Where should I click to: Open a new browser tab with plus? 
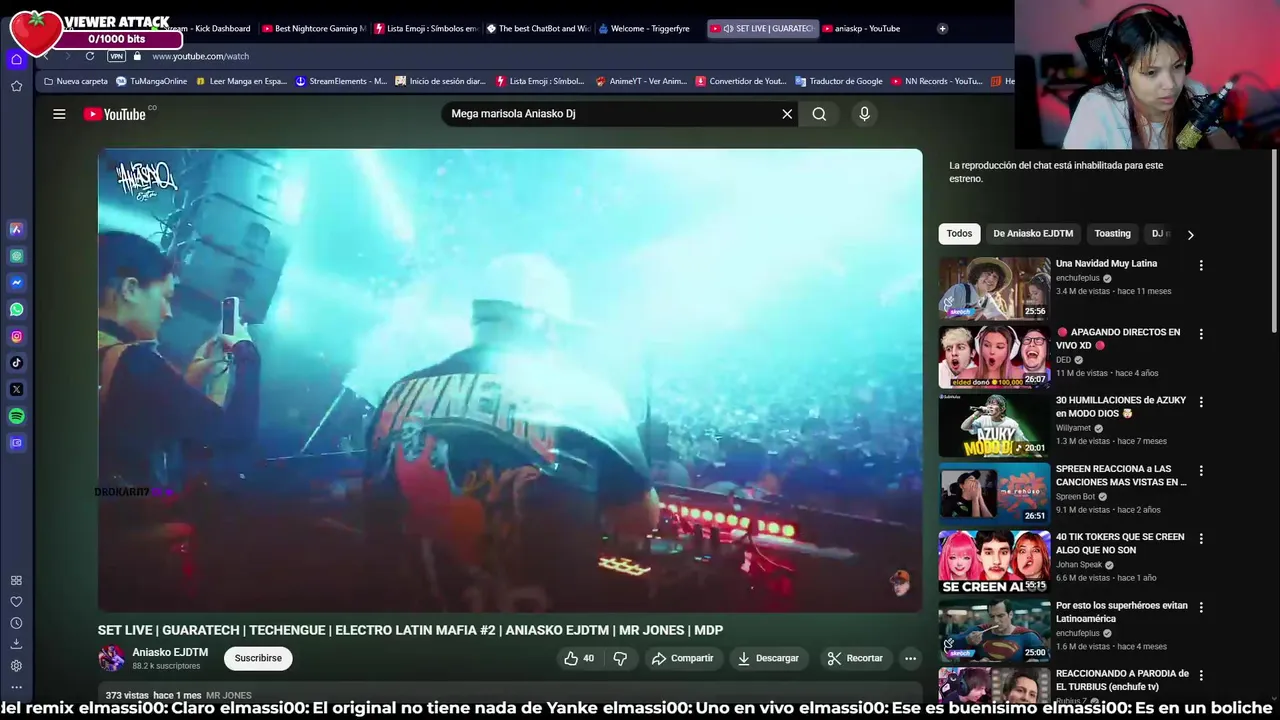pos(942,28)
